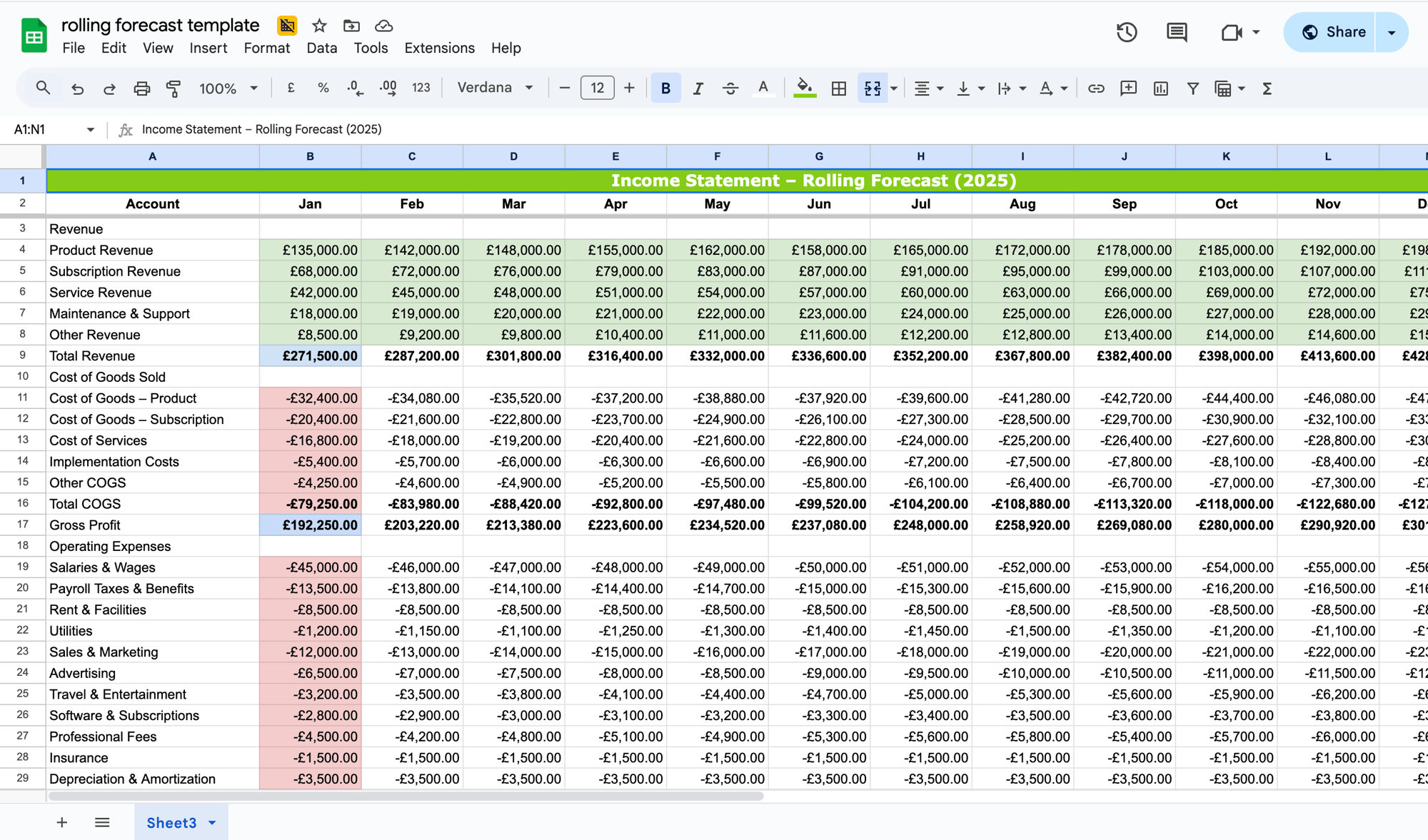This screenshot has height=840, width=1428.
Task: Toggle bold formatting button
Action: (x=665, y=88)
